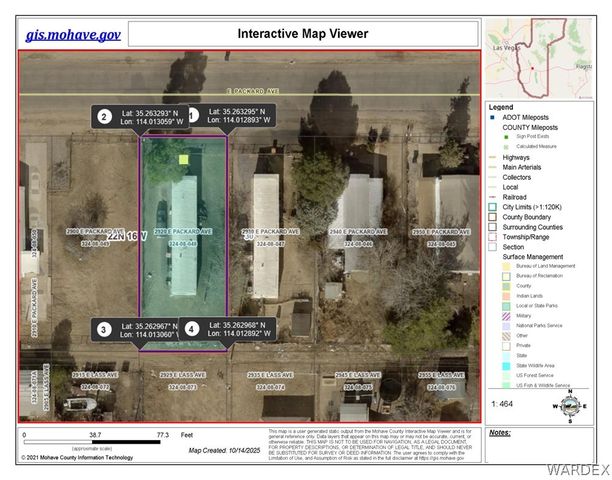Screen dimensions: 612x480
Task: Click the National Parks Service swatch
Action: (506, 326)
